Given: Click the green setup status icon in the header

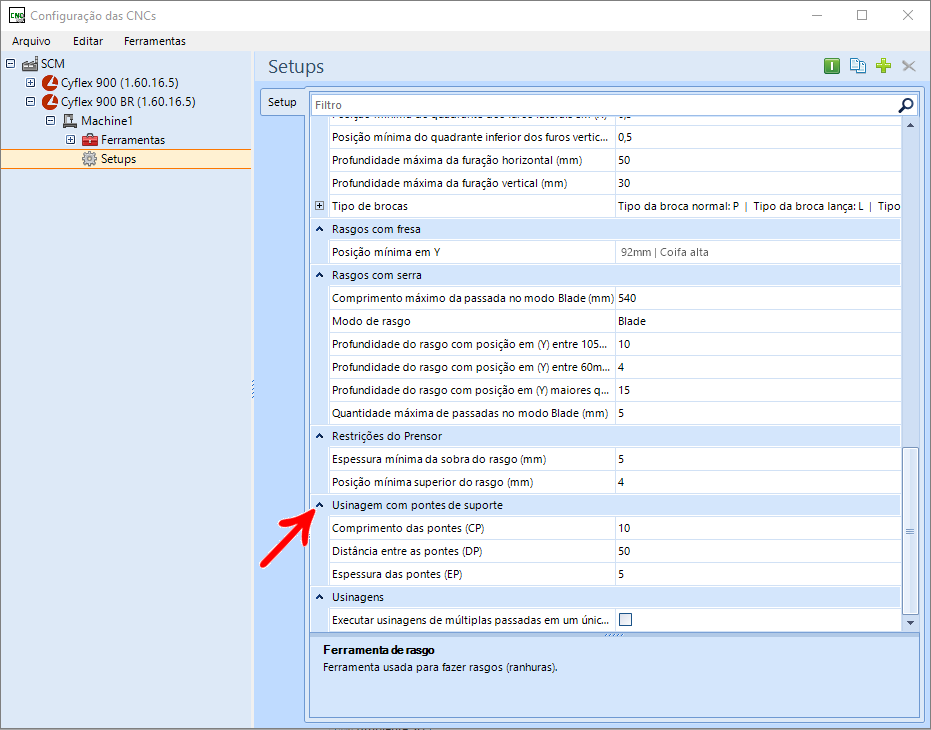Looking at the screenshot, I should pos(832,66).
